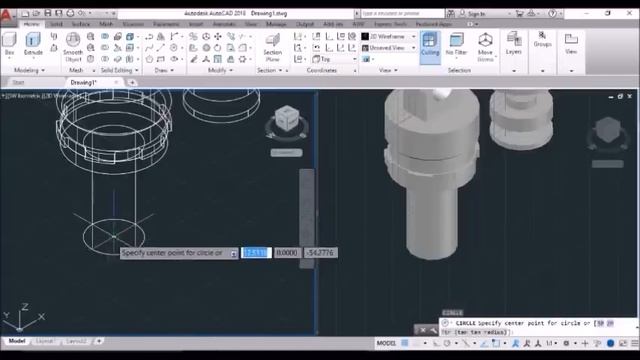The width and height of the screenshot is (640, 360).
Task: Expand the Draw panel
Action: [x=164, y=70]
